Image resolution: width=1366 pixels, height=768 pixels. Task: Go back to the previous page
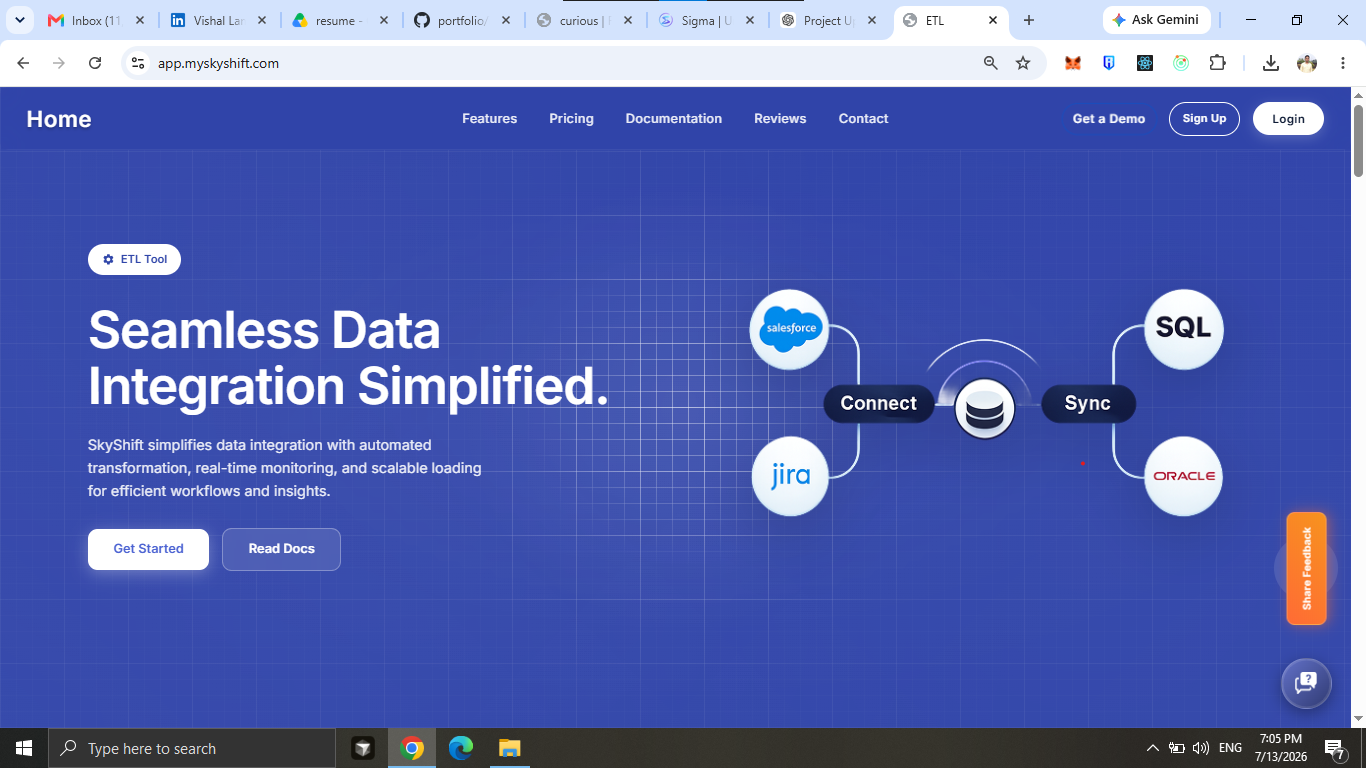pos(23,63)
